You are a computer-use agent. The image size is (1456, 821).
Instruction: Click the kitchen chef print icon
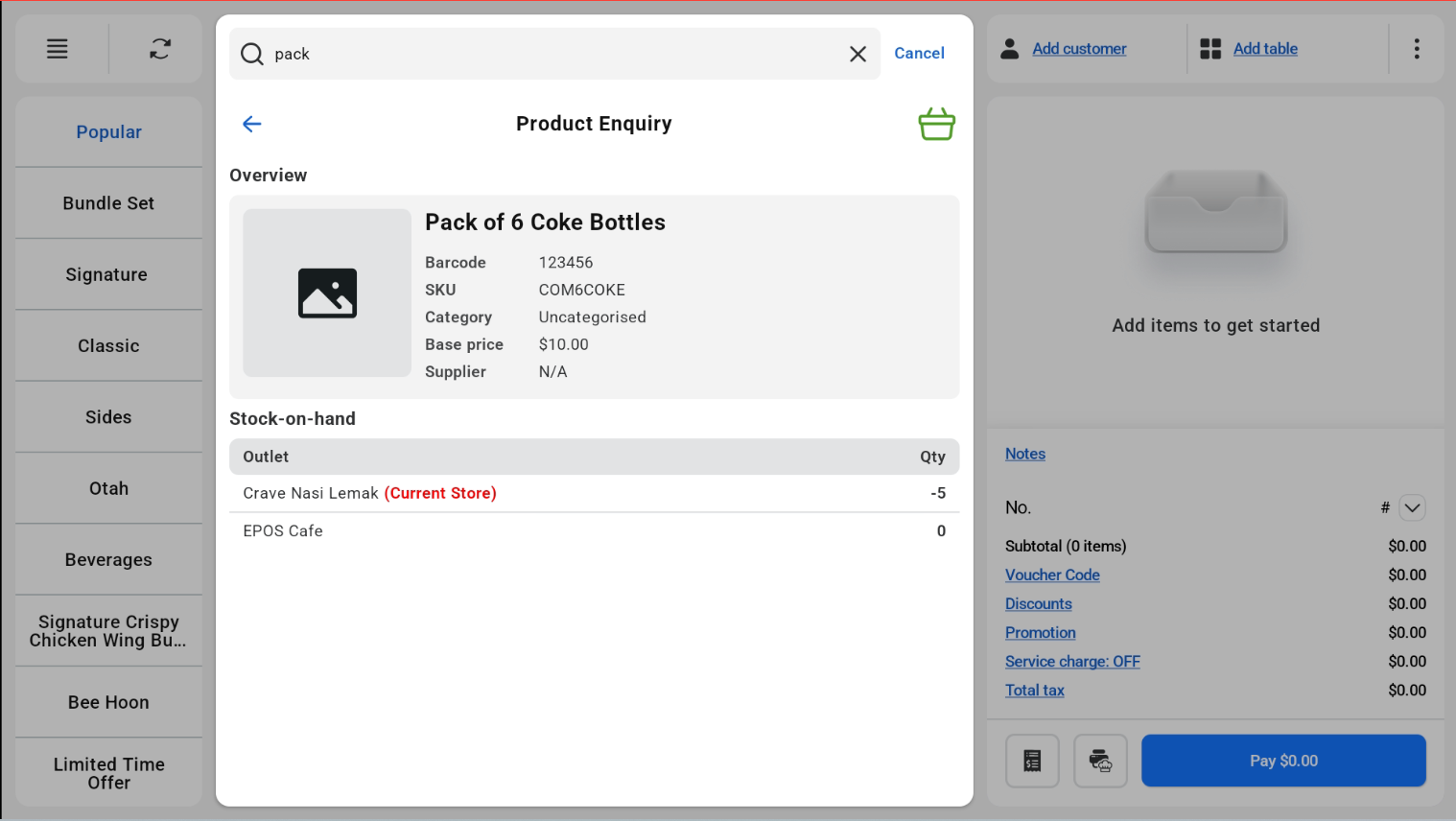tap(1100, 761)
